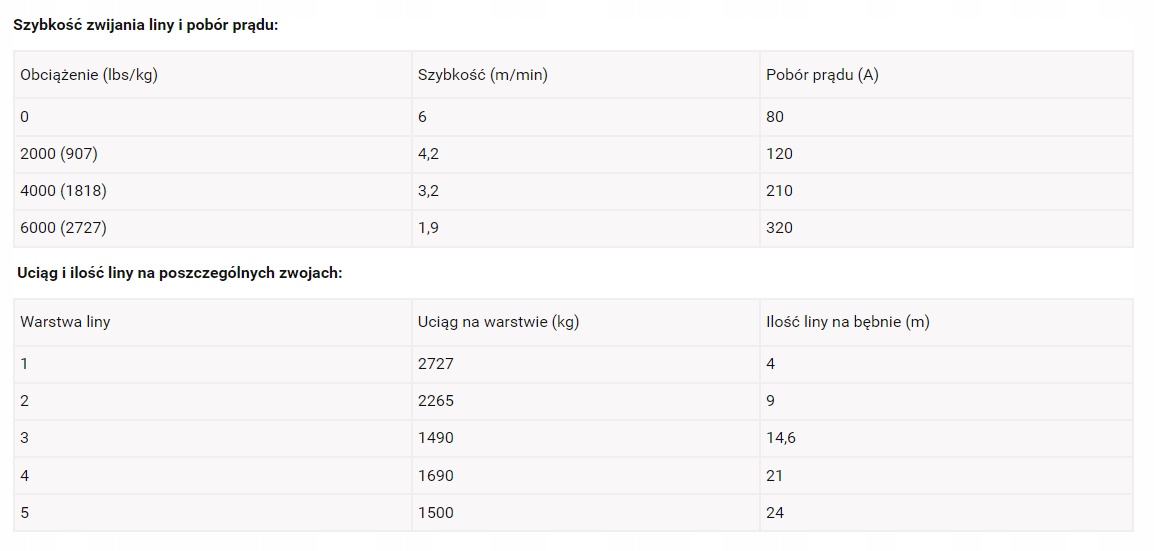Click the "Uciąg na warstwie (kg)" column header
Image resolution: width=1155 pixels, height=551 pixels.
(x=498, y=322)
